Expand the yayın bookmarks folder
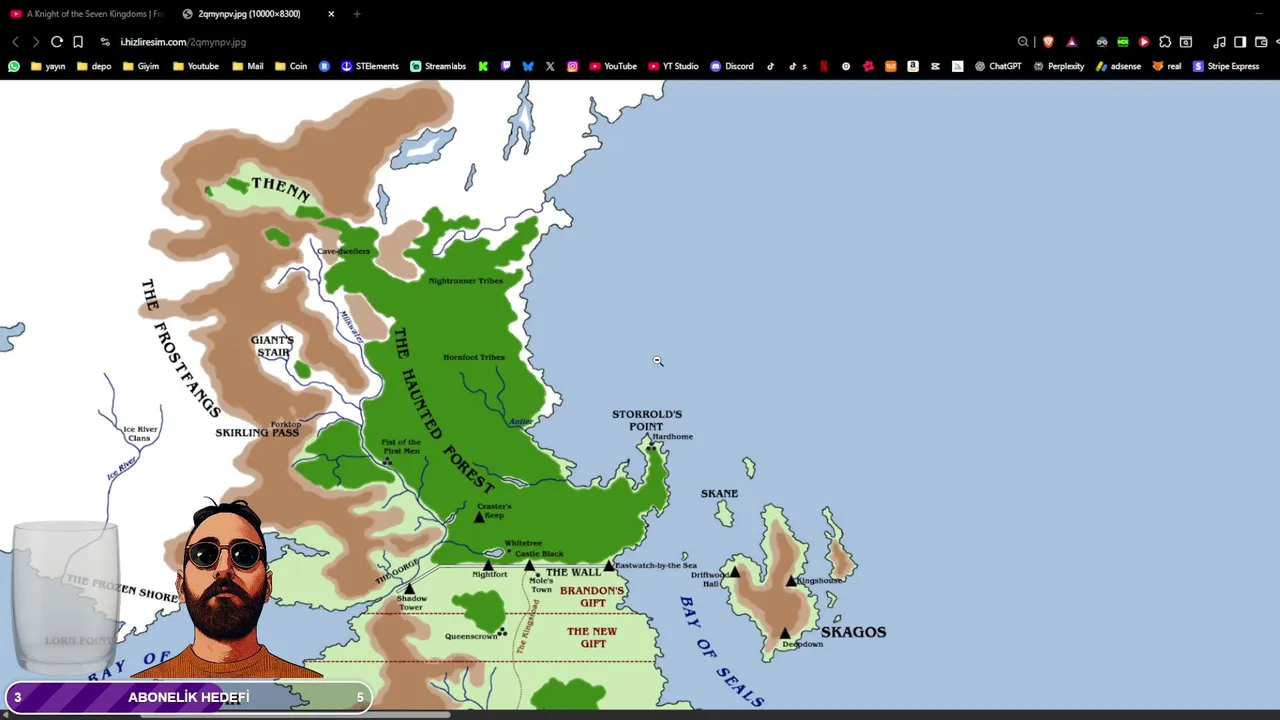Image resolution: width=1280 pixels, height=720 pixels. pos(48,66)
